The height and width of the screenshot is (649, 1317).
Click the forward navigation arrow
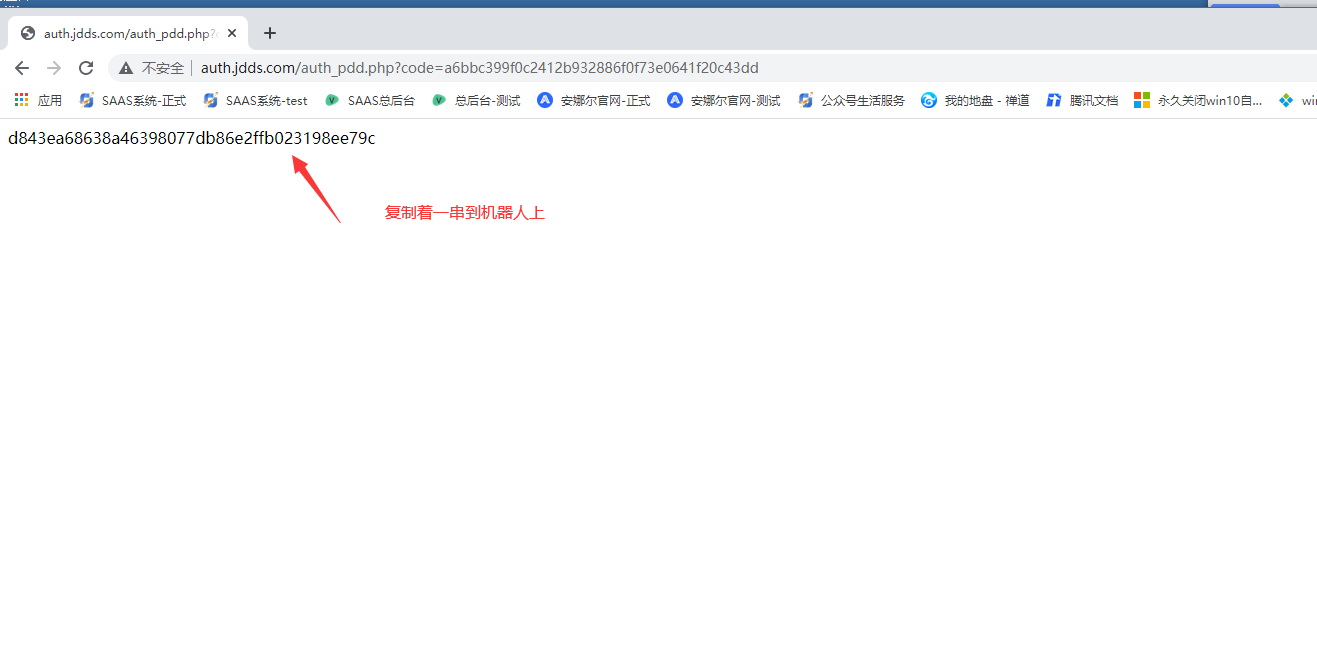coord(54,68)
